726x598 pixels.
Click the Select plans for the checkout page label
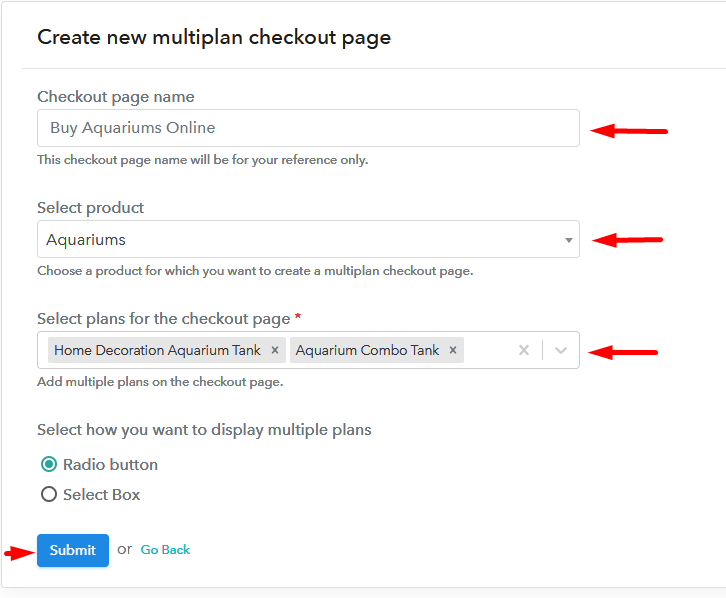pyautogui.click(x=164, y=319)
